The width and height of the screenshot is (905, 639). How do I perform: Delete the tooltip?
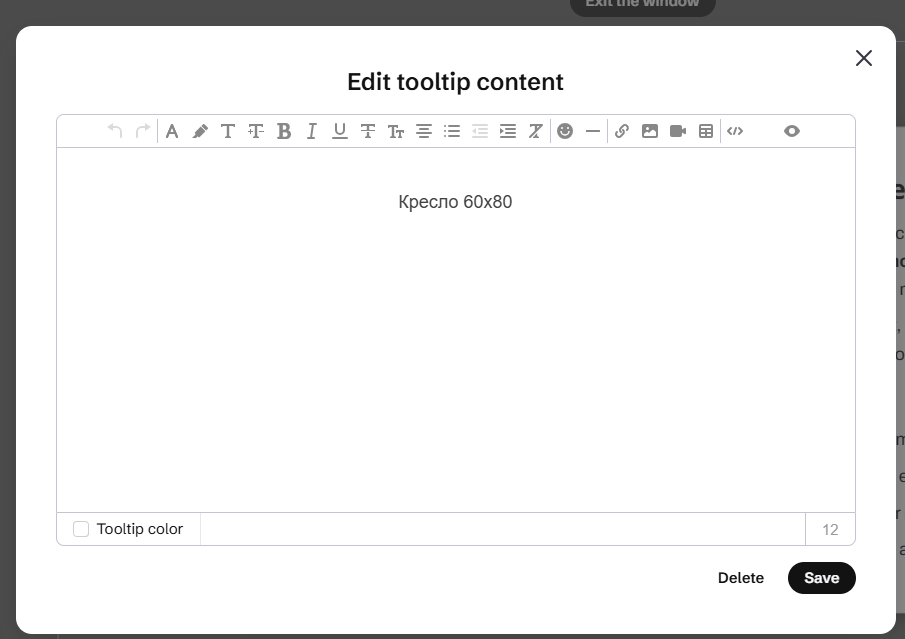click(x=741, y=578)
